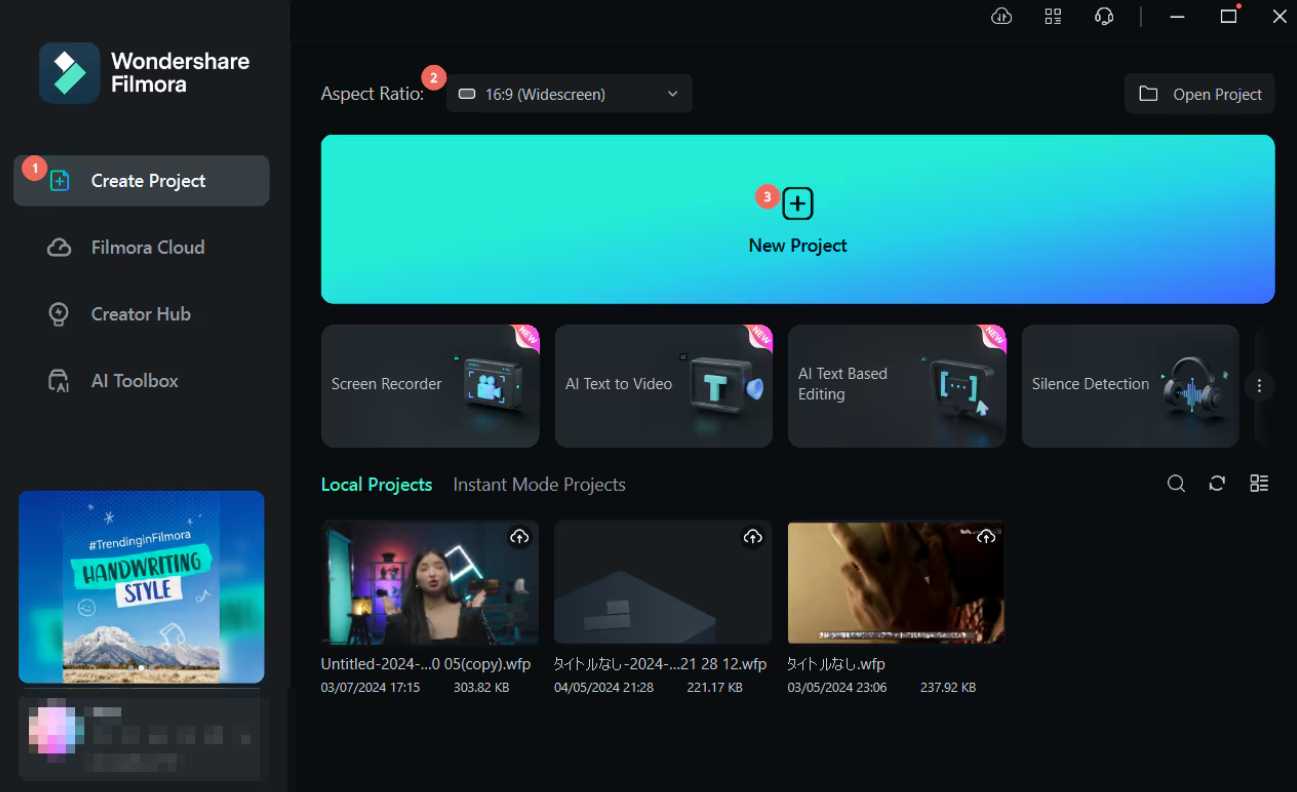Select file name "Untitled-2024-...0 05(copy).wfp"
This screenshot has width=1297, height=792.
click(426, 664)
